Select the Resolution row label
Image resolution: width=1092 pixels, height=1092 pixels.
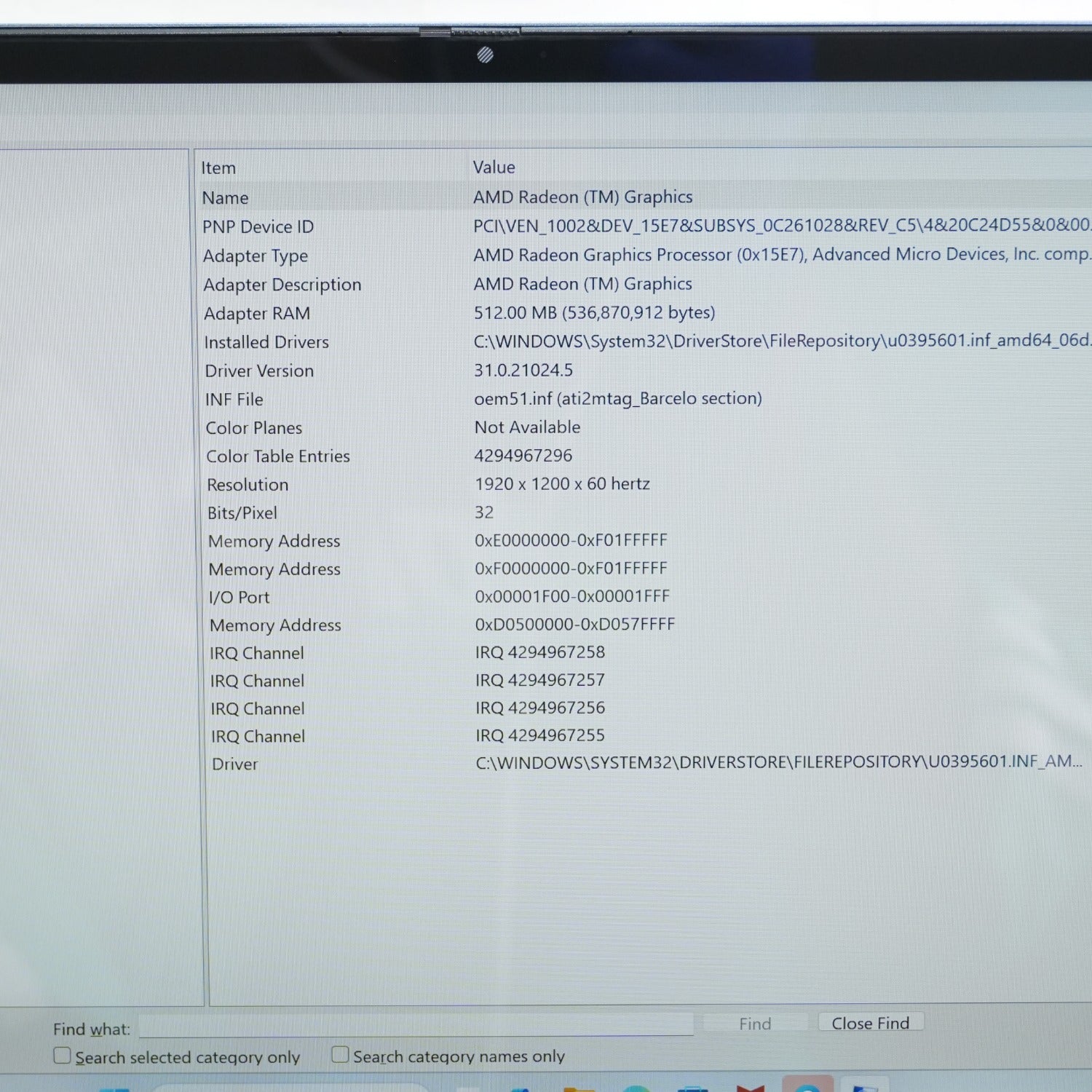[248, 485]
